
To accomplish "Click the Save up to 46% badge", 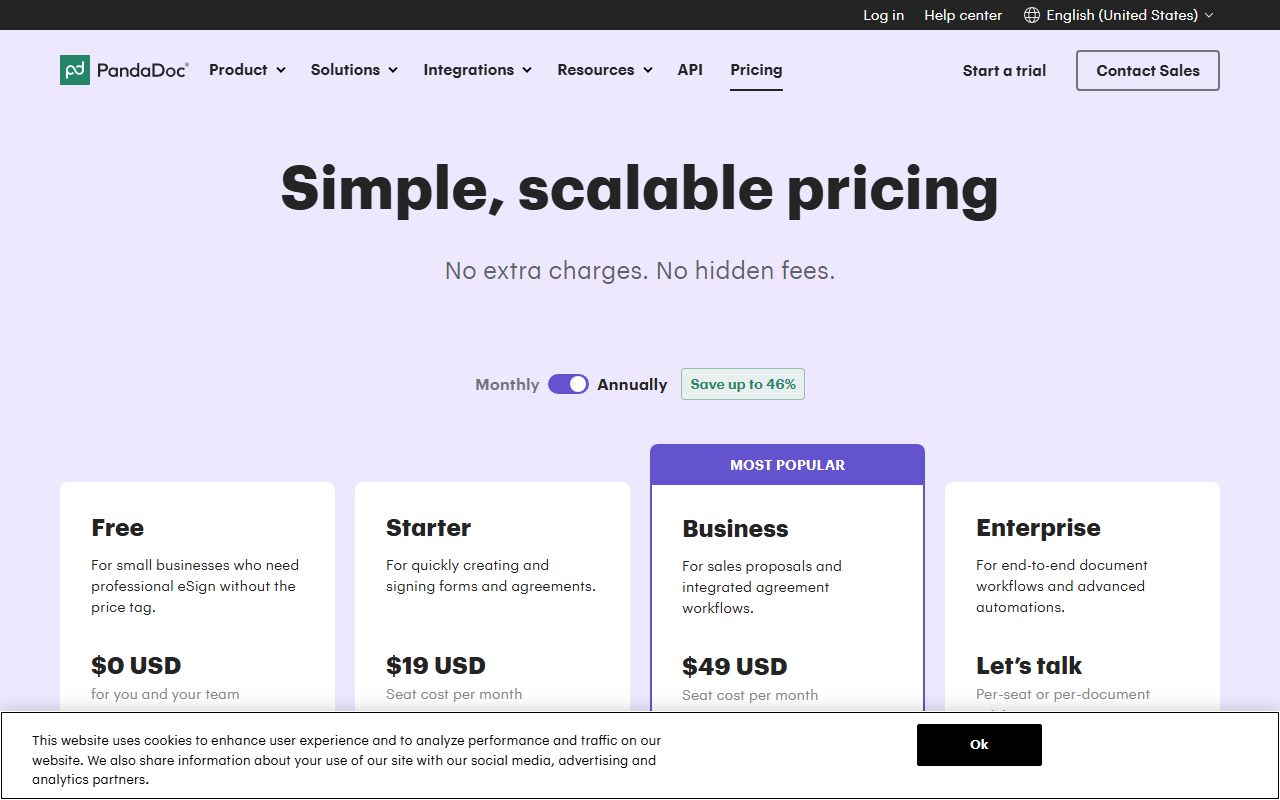I will (x=743, y=384).
